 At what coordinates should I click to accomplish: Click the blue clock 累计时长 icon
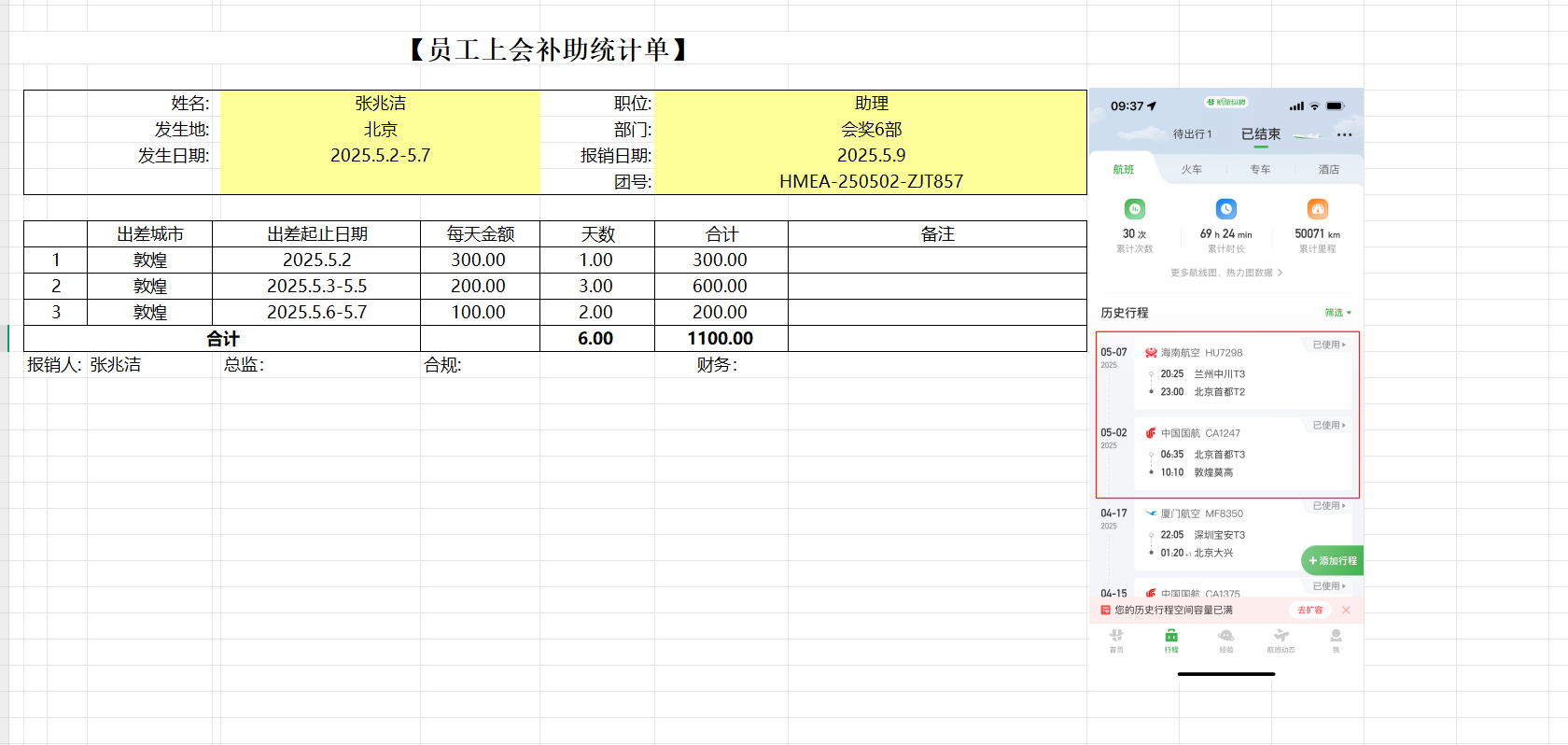pyautogui.click(x=1225, y=209)
